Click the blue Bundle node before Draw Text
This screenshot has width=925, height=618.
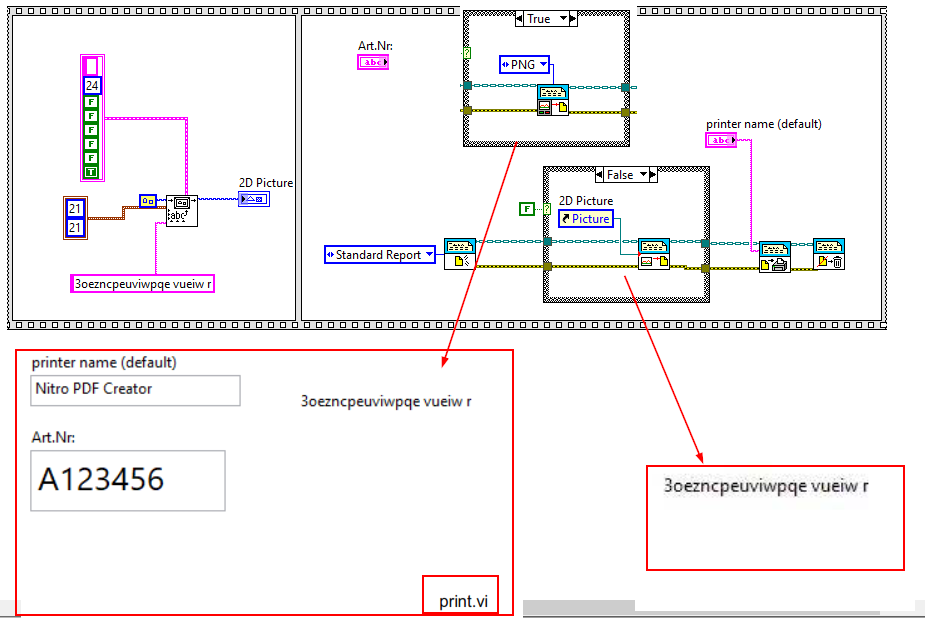[x=148, y=201]
